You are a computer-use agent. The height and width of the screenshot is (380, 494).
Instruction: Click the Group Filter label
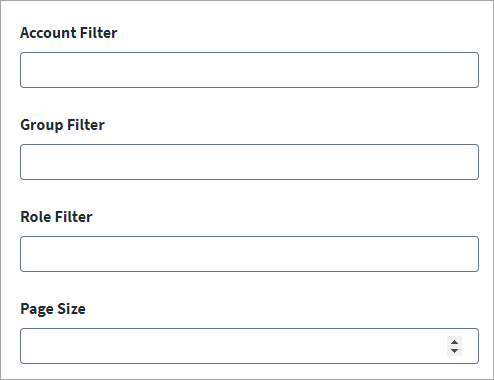[62, 125]
